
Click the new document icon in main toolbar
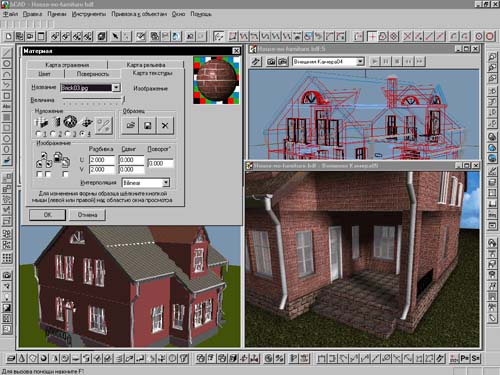click(x=9, y=36)
